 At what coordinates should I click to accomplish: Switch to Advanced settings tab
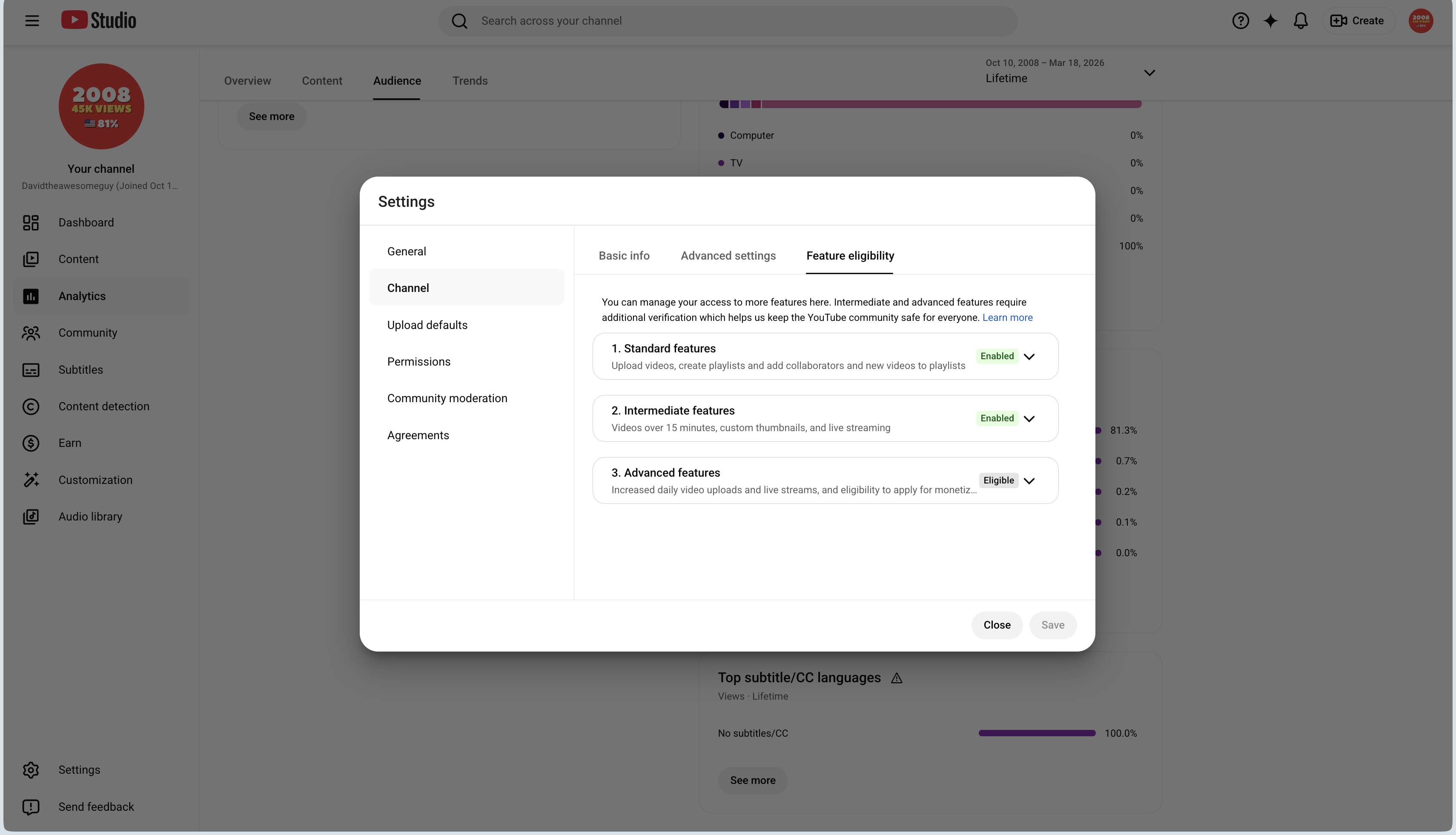click(728, 256)
